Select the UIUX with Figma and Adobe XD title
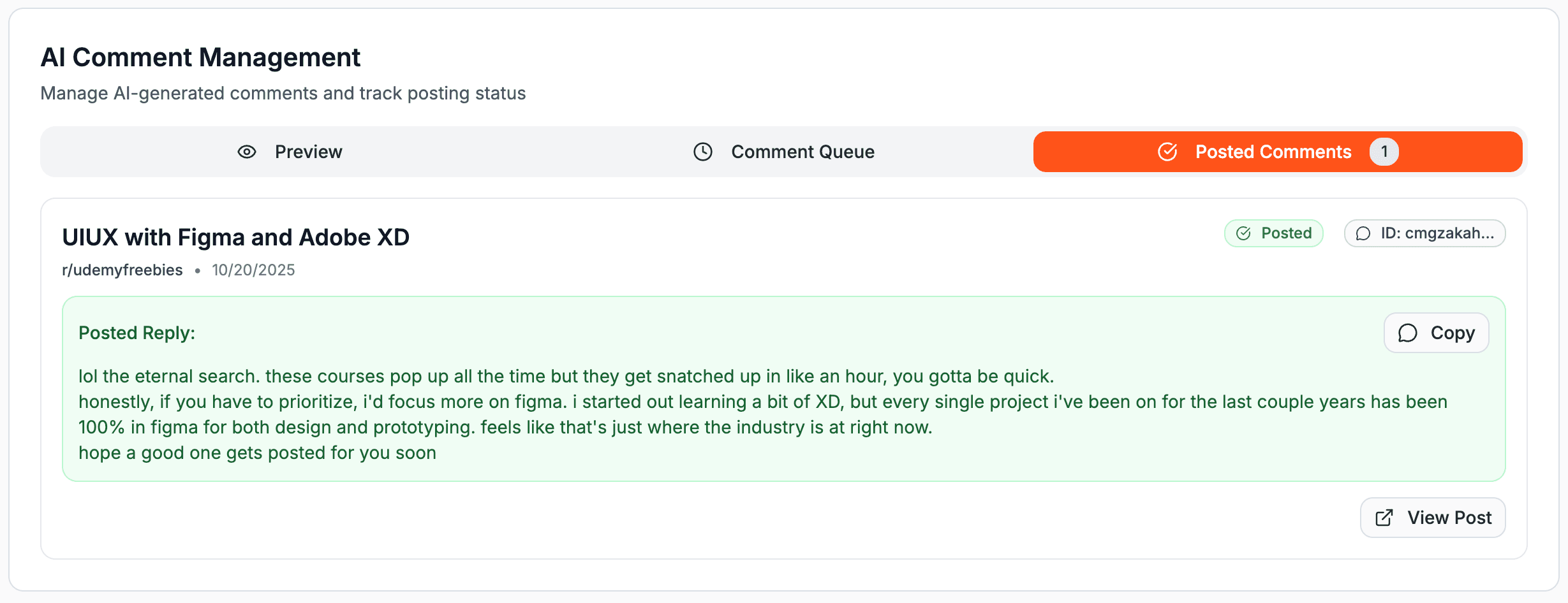Image resolution: width=1568 pixels, height=603 pixels. click(236, 236)
